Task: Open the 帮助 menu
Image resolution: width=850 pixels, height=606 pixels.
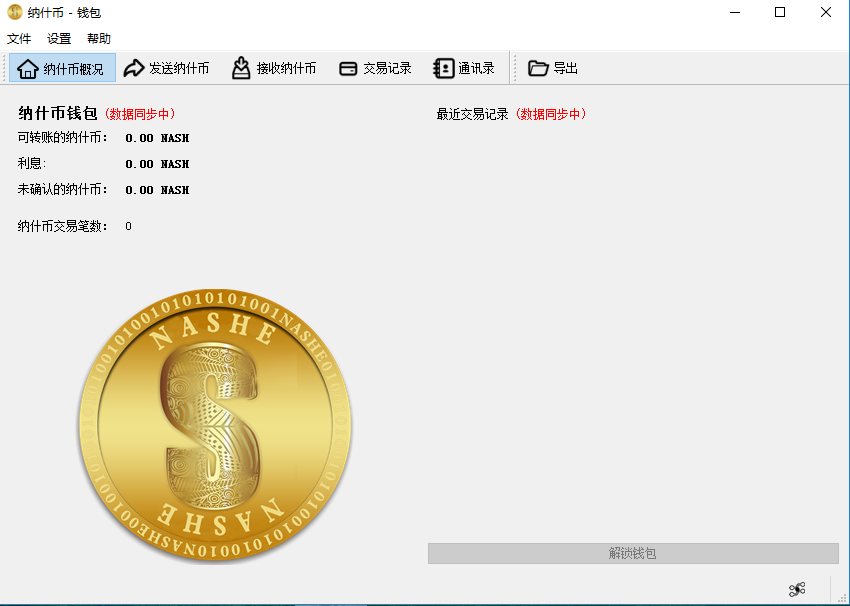Action: coord(99,38)
